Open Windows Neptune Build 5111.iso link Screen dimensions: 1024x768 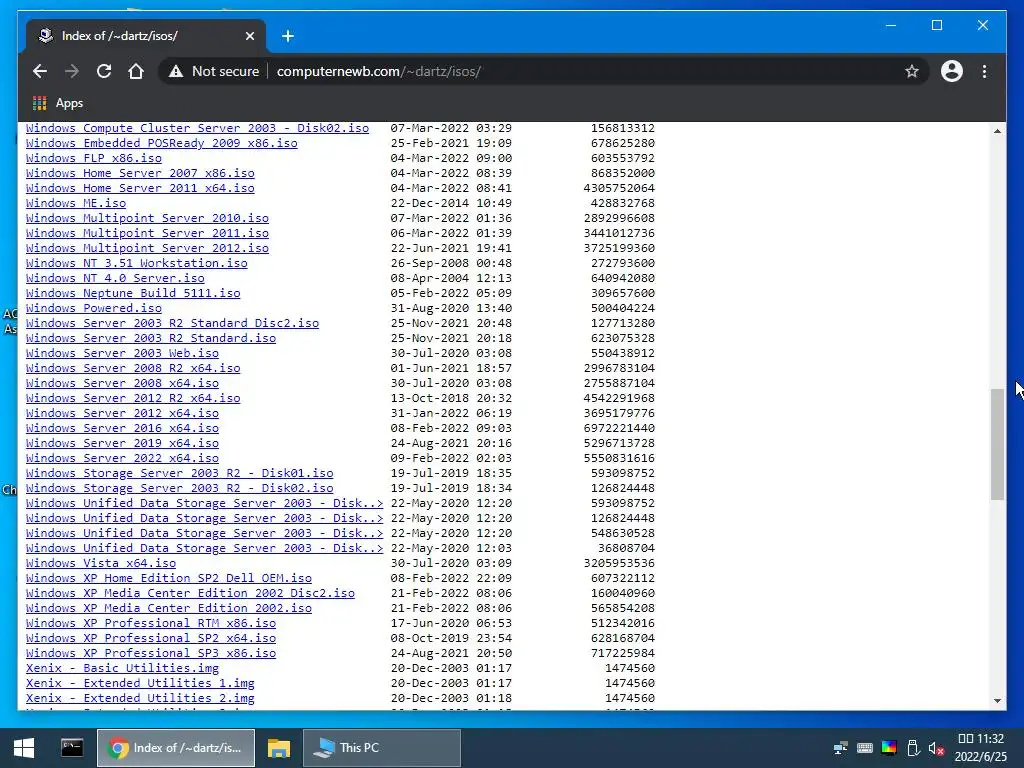(x=133, y=293)
